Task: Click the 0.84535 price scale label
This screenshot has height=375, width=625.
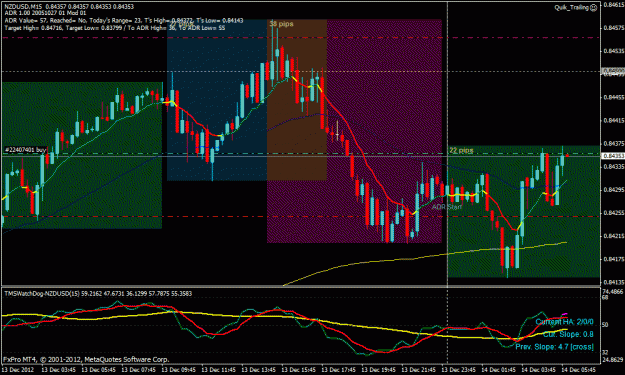Action: 614,51
